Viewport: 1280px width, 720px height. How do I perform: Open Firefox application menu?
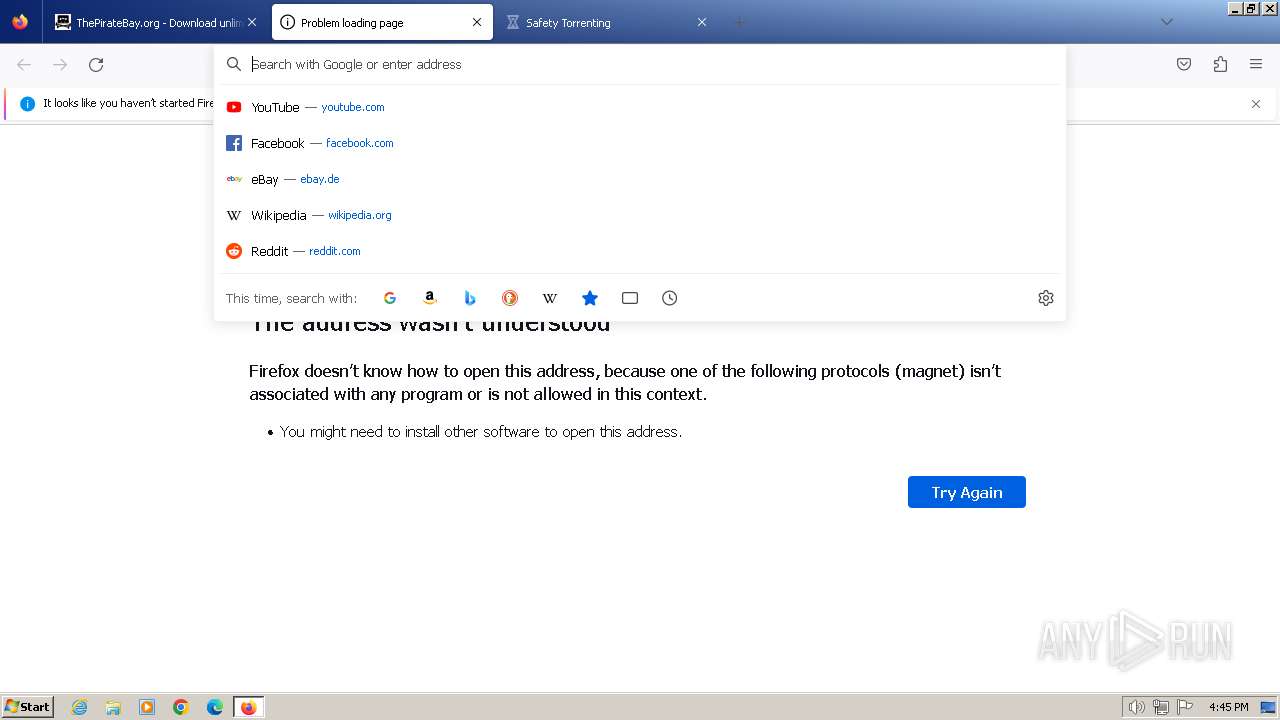(x=1256, y=64)
